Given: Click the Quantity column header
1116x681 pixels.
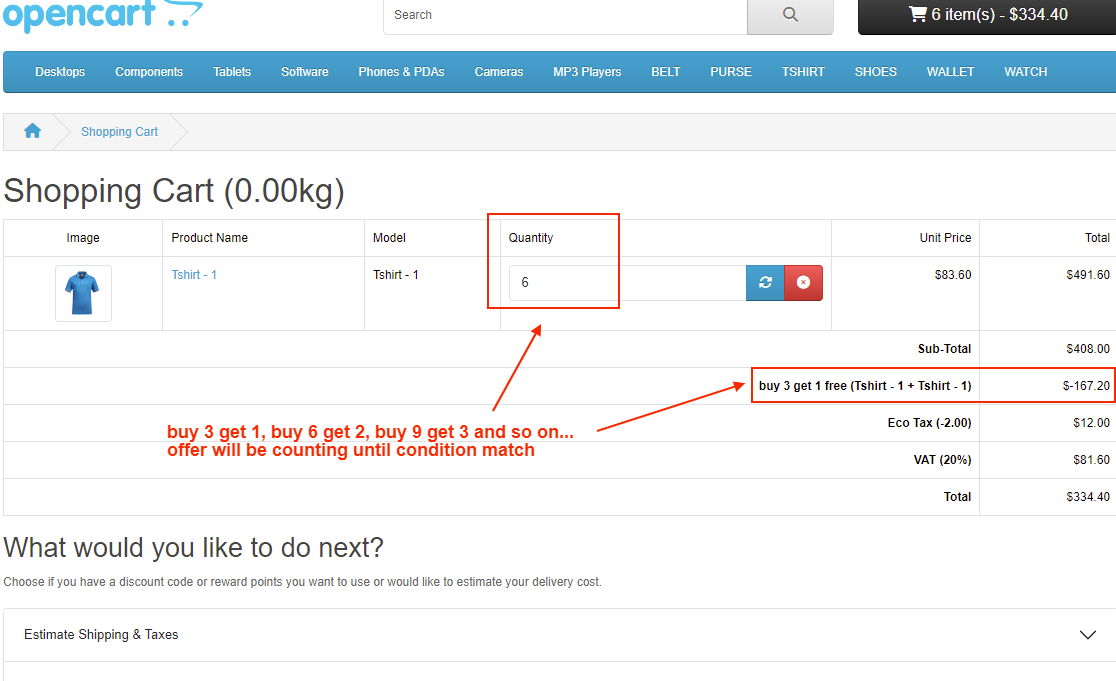Looking at the screenshot, I should pos(531,238).
